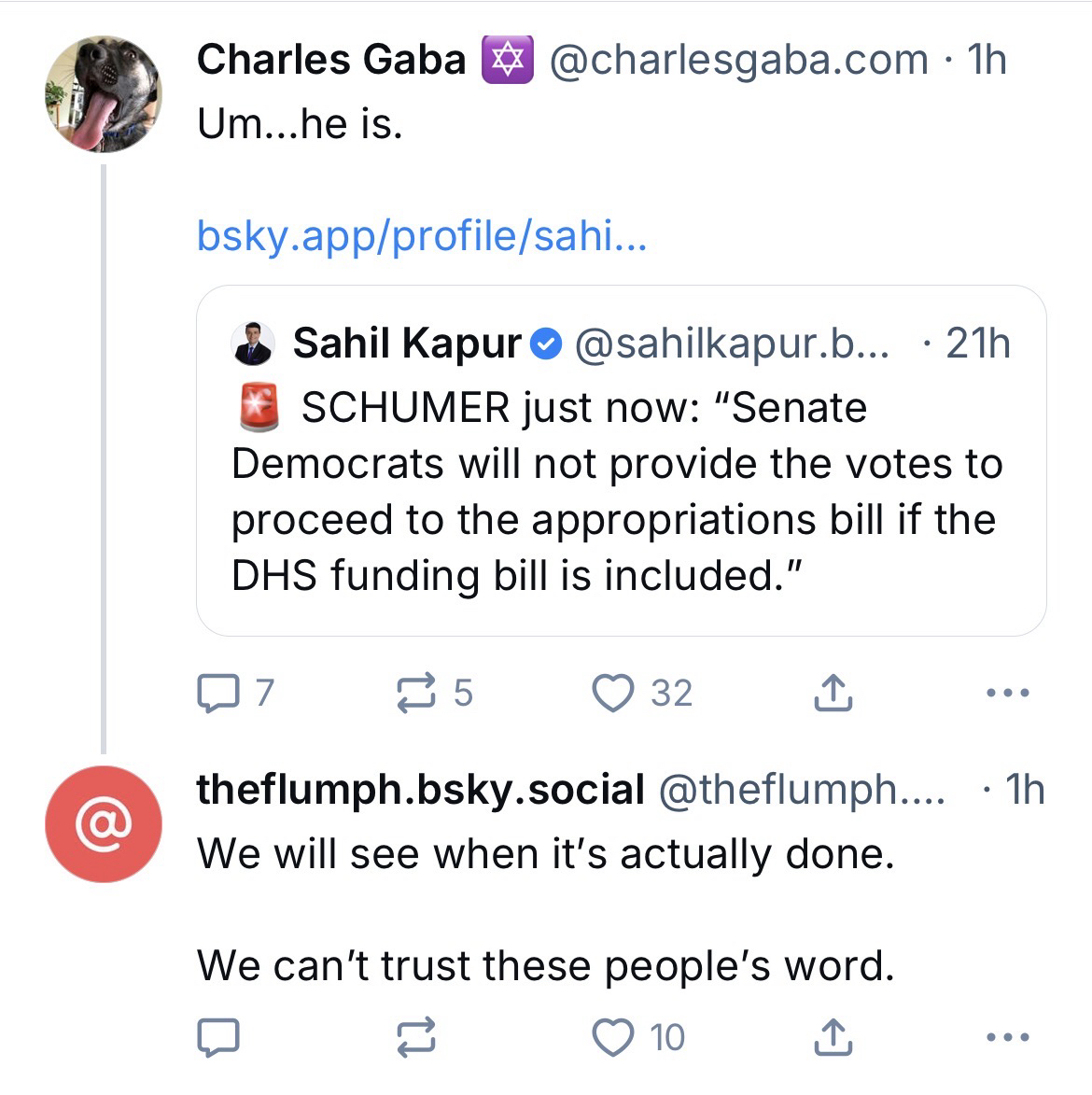Image resolution: width=1092 pixels, height=1095 pixels.
Task: Open more options on theflumph's post
Action: point(1007,1037)
